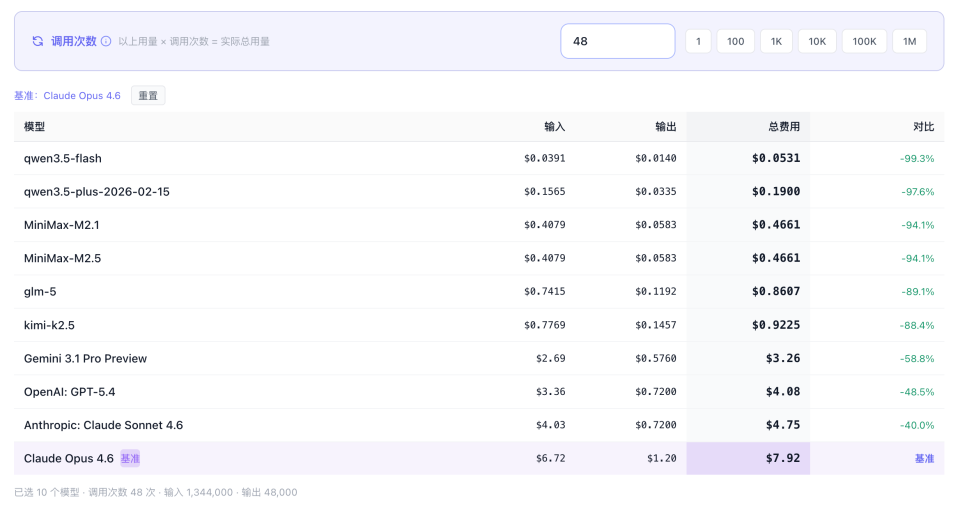The width and height of the screenshot is (960, 508).
Task: Select the Gemini 3.1 Pro Preview row
Action: (85, 358)
